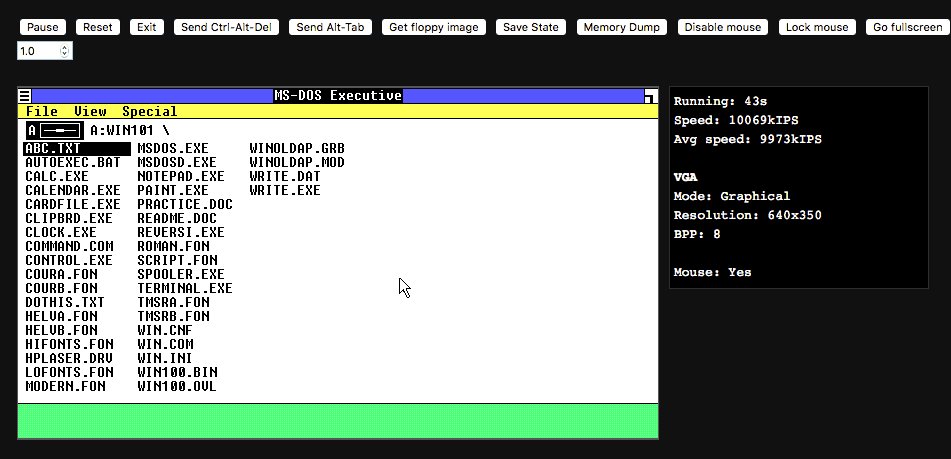The height and width of the screenshot is (459, 951).
Task: Select the file CONTROL.EXE
Action: (x=69, y=260)
